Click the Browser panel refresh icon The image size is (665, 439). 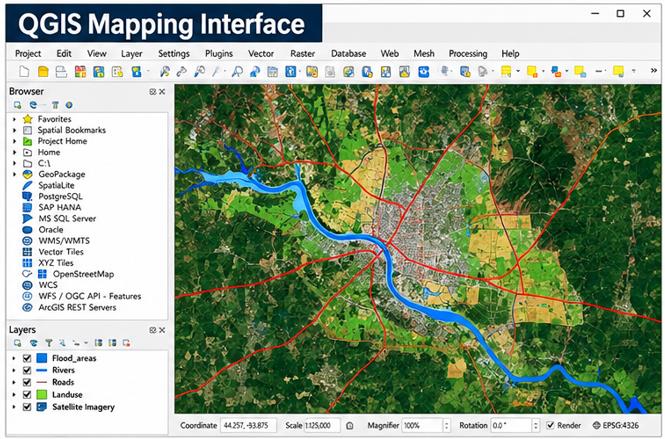[33, 104]
